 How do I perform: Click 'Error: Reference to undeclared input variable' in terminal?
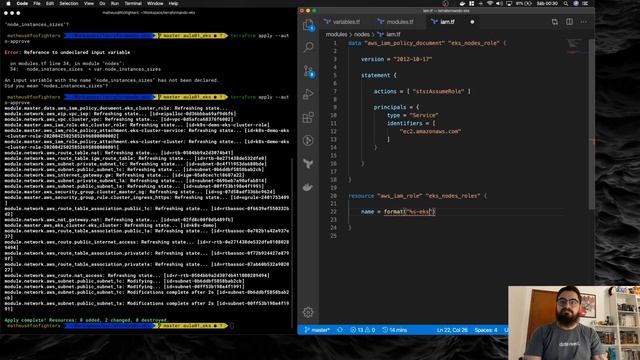click(67, 52)
